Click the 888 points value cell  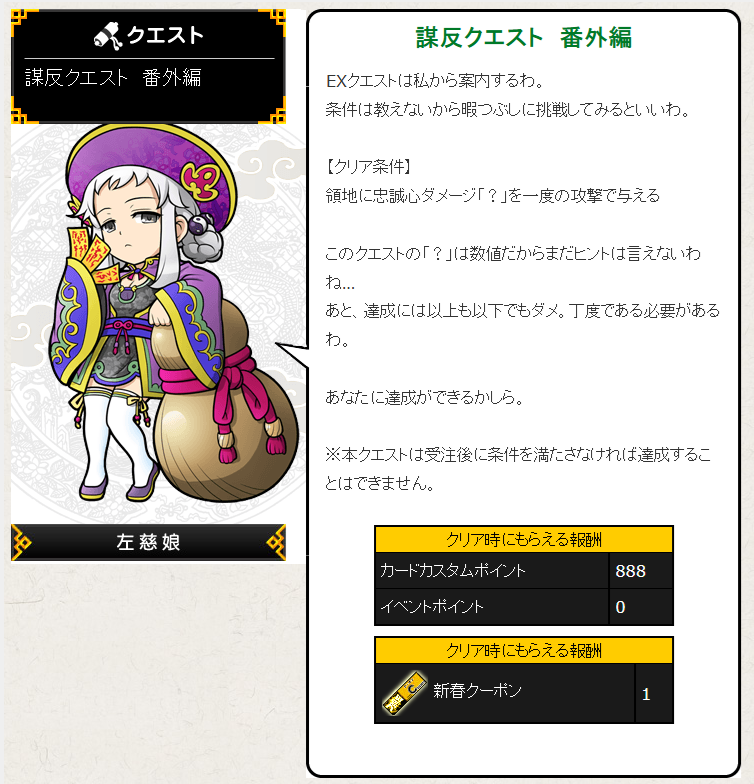click(x=641, y=570)
